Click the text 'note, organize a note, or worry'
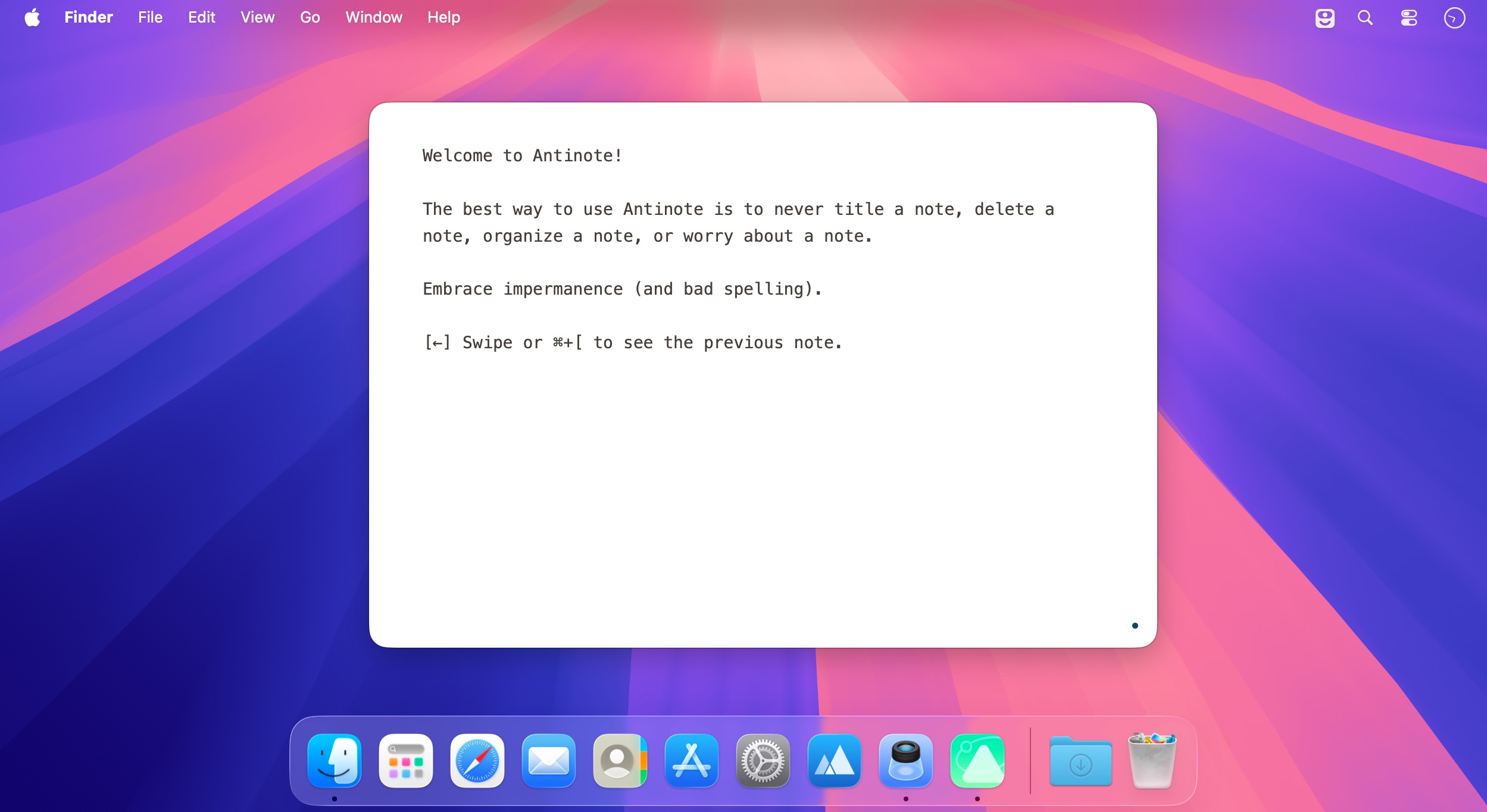 click(x=577, y=236)
